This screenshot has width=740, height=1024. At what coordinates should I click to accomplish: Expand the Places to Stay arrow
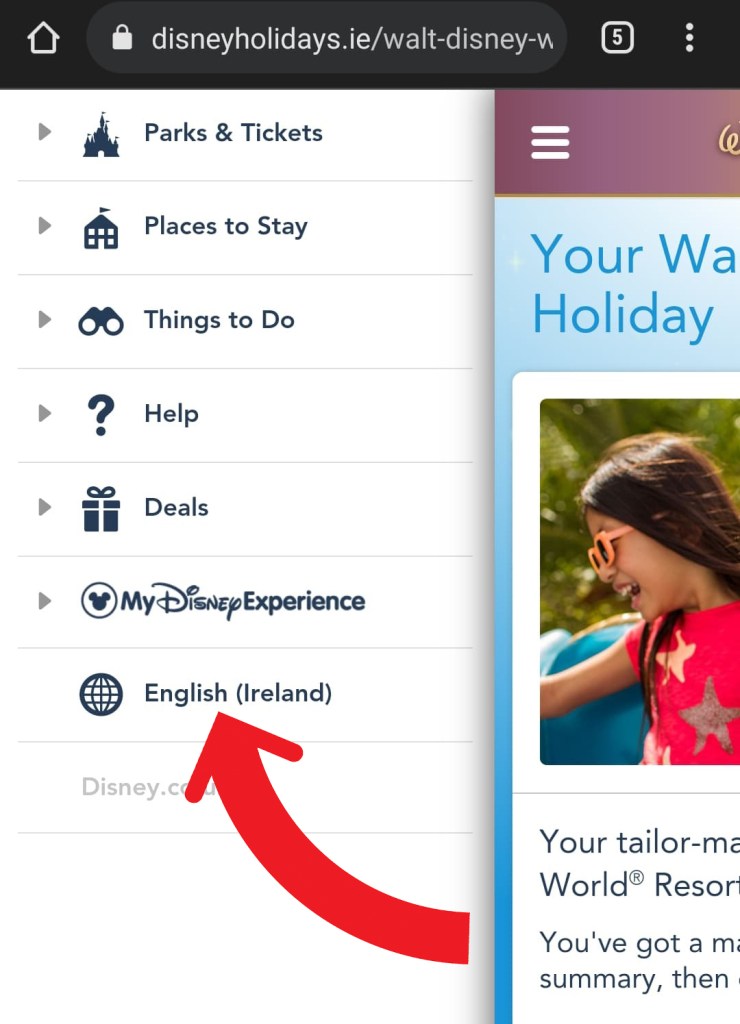coord(44,226)
